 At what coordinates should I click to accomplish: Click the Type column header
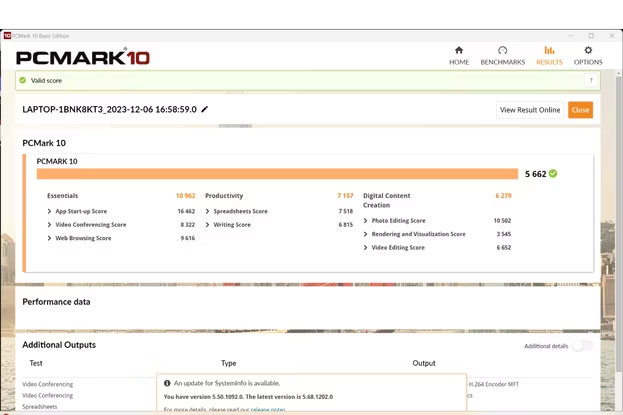click(228, 363)
